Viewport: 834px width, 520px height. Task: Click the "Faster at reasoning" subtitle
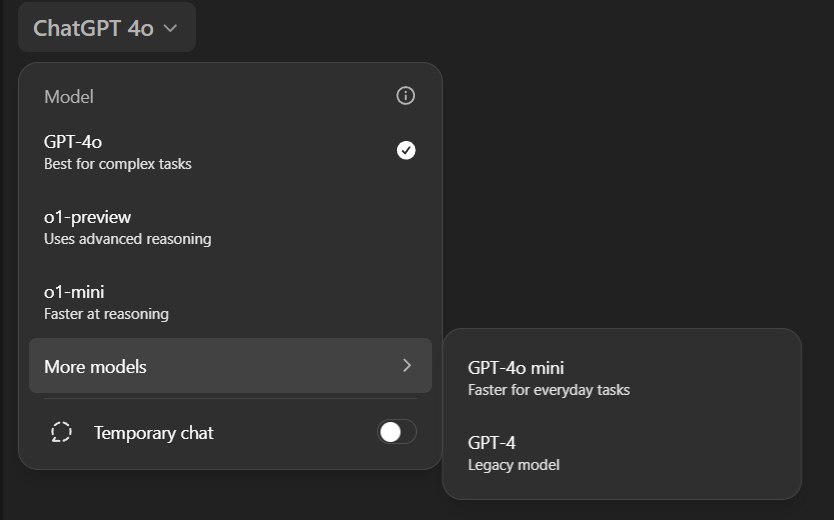[x=106, y=314]
